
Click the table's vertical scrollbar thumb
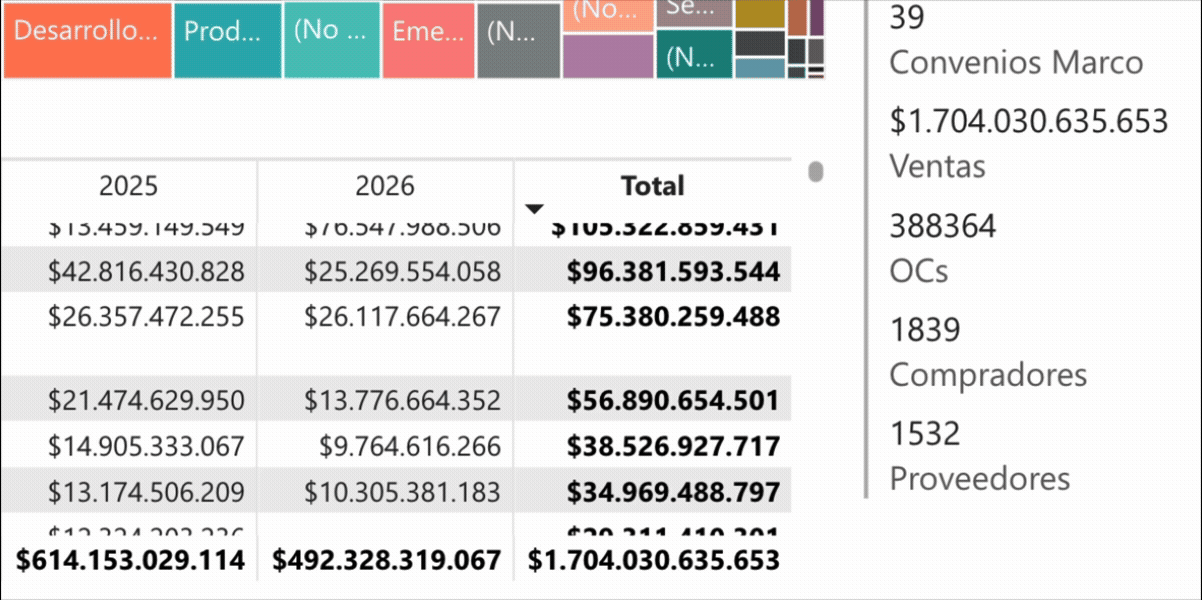pos(815,172)
